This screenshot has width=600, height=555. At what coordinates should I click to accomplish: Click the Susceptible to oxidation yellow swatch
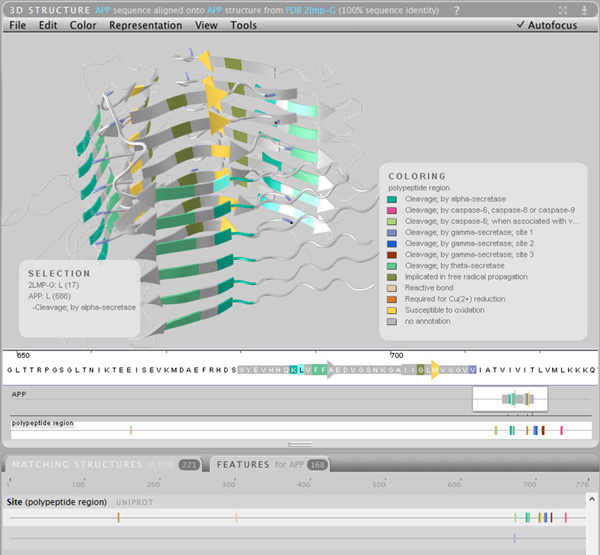[394, 309]
